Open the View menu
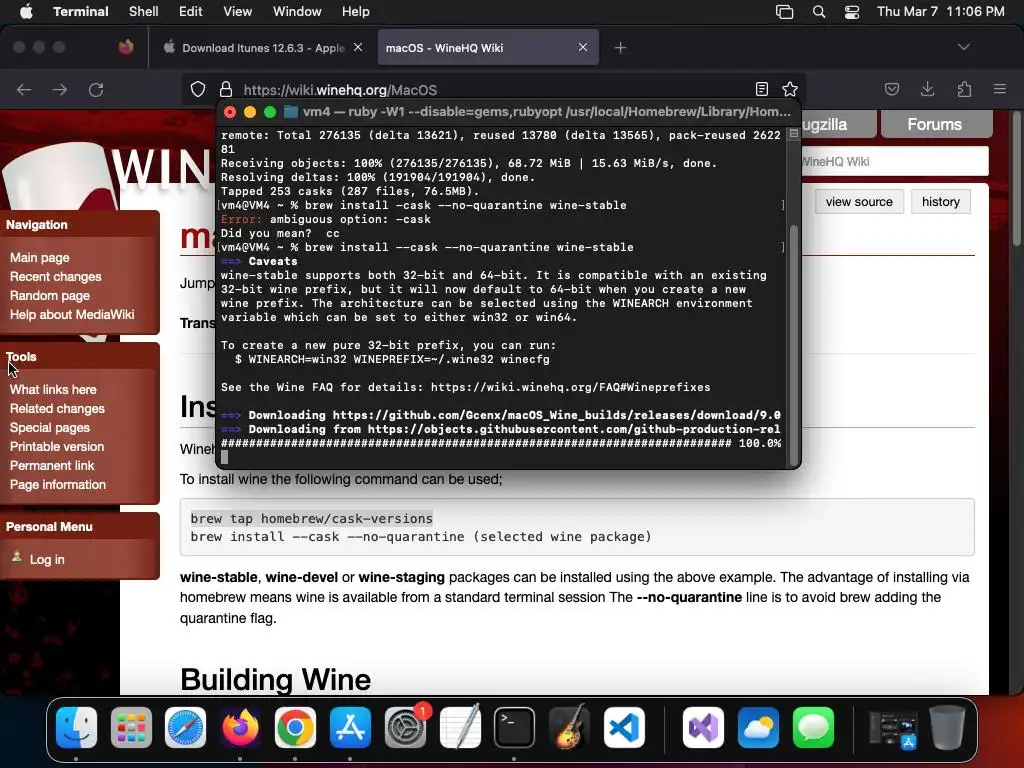The width and height of the screenshot is (1024, 768). tap(237, 12)
